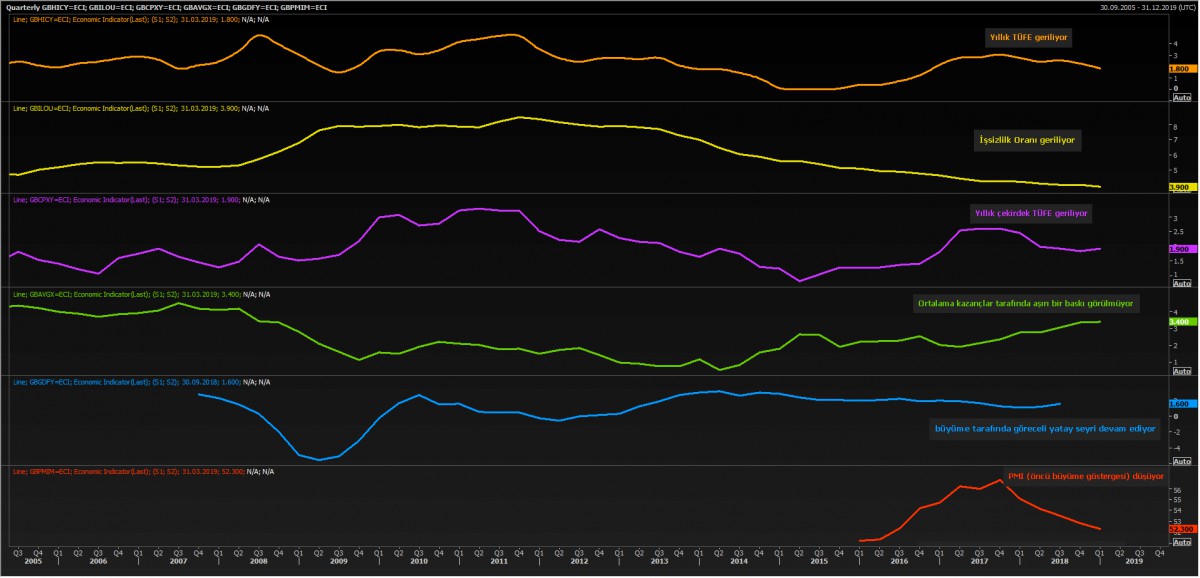Image resolution: width=1200 pixels, height=578 pixels.
Task: Click the purple 1.900 value marker
Action: pos(1178,249)
